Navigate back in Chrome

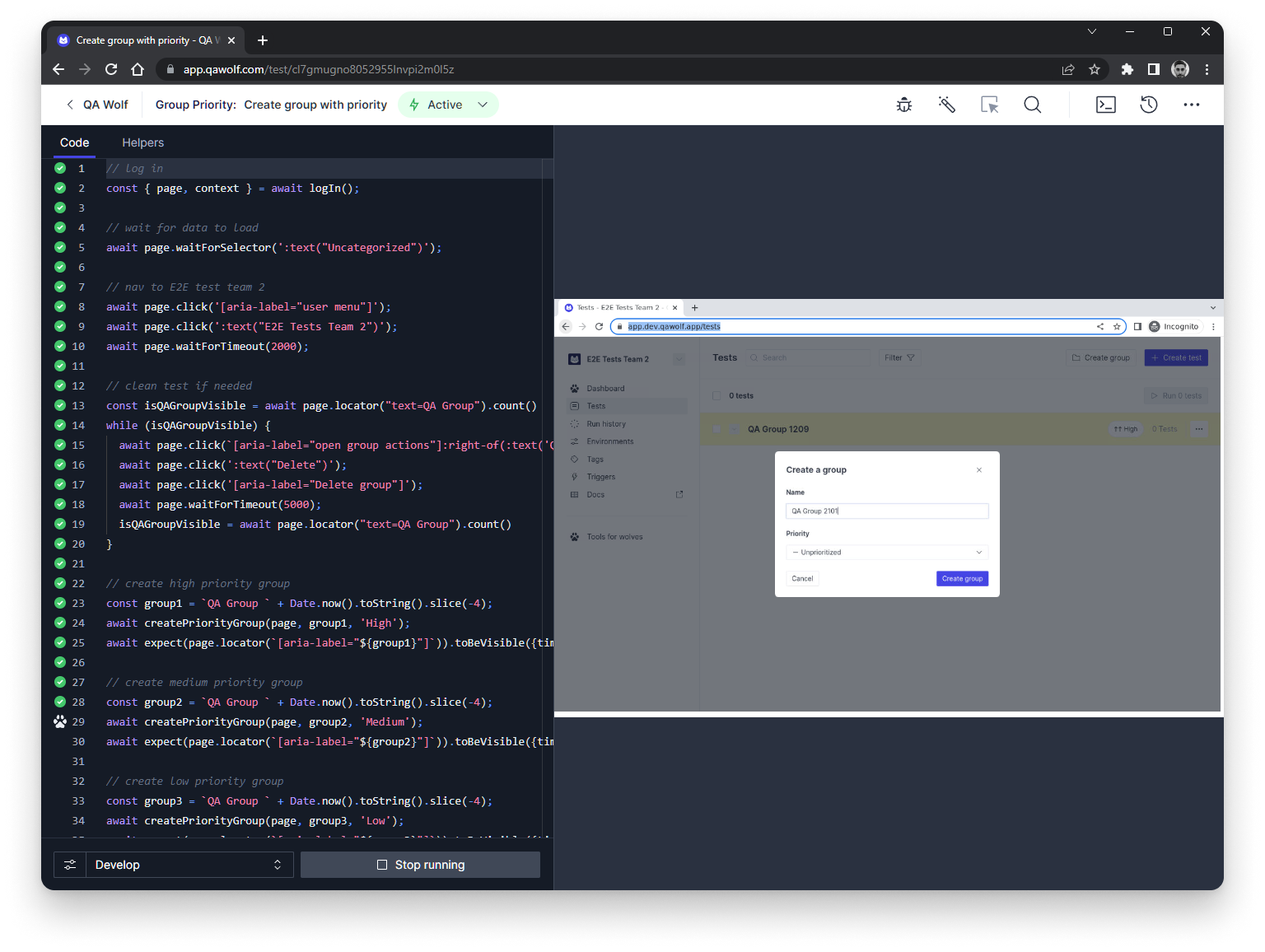point(58,69)
